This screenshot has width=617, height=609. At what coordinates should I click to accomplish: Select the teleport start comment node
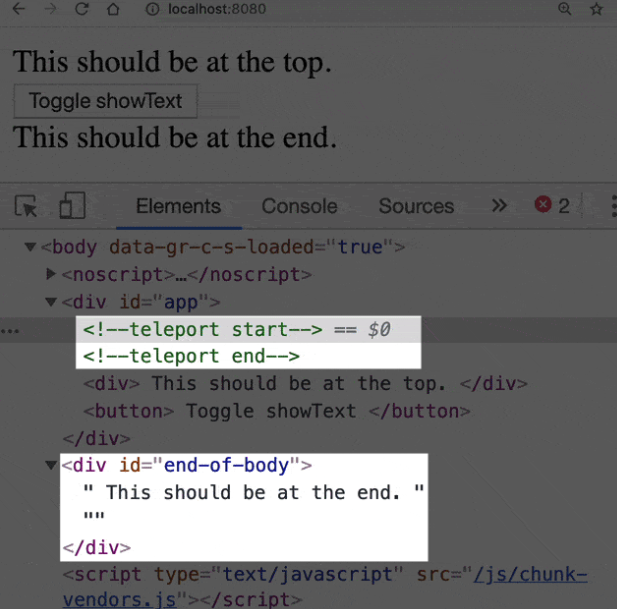coord(203,329)
